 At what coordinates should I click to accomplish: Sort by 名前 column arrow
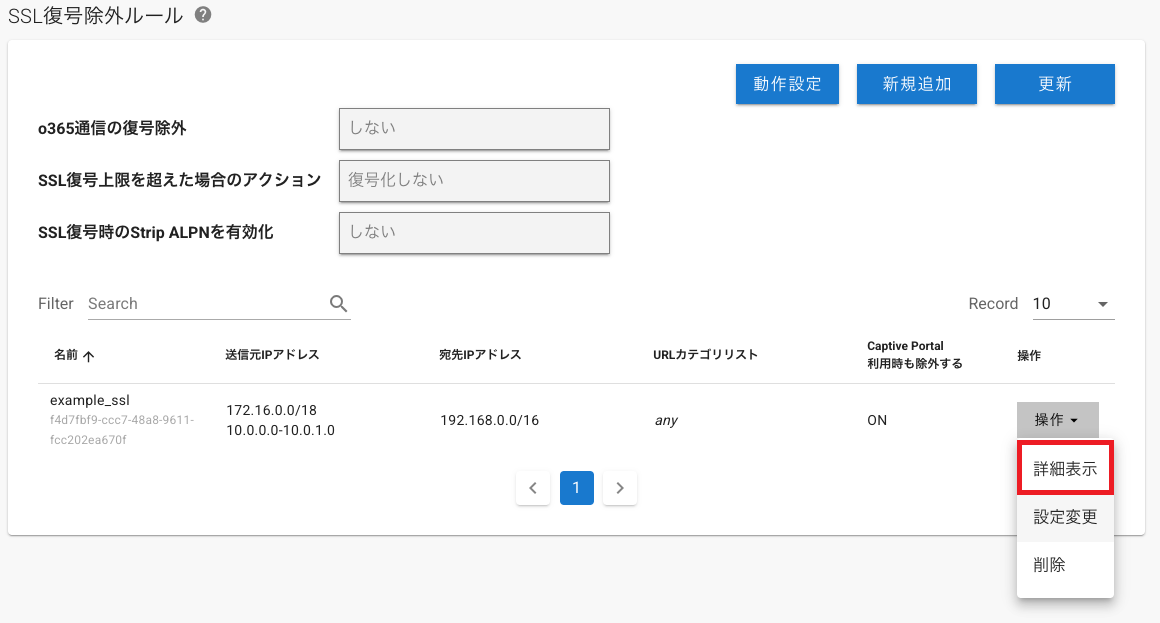(x=89, y=356)
